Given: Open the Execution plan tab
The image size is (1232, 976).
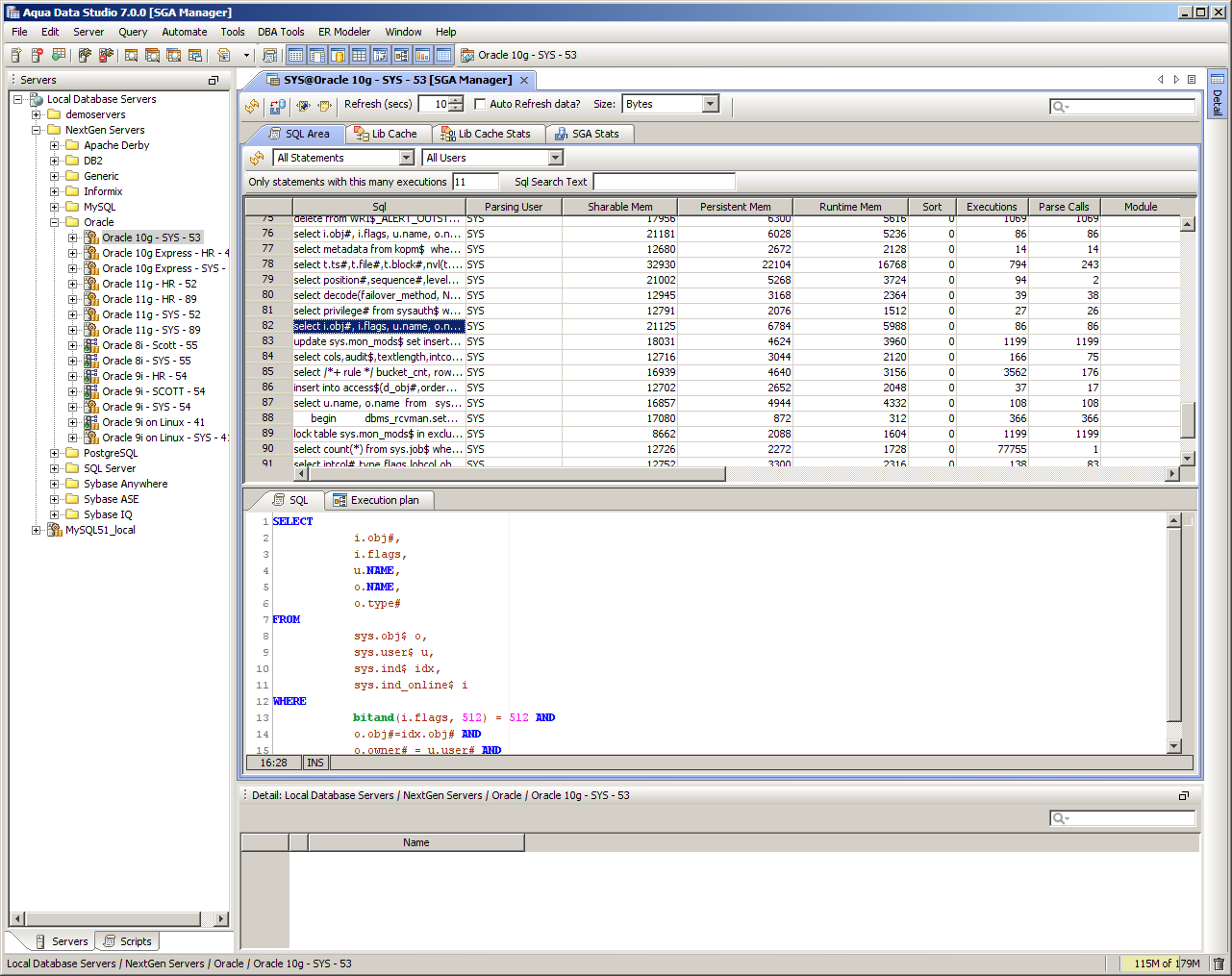Looking at the screenshot, I should pos(377,500).
